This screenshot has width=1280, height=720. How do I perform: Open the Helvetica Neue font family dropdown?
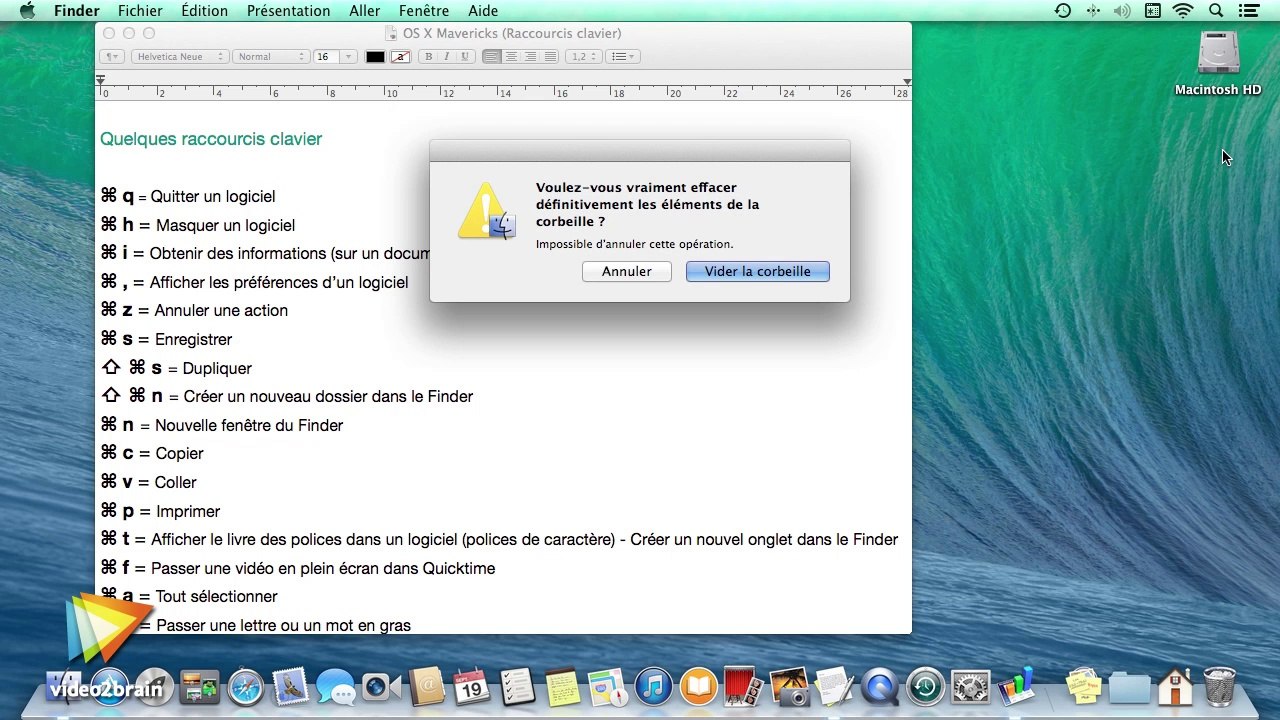pyautogui.click(x=180, y=57)
